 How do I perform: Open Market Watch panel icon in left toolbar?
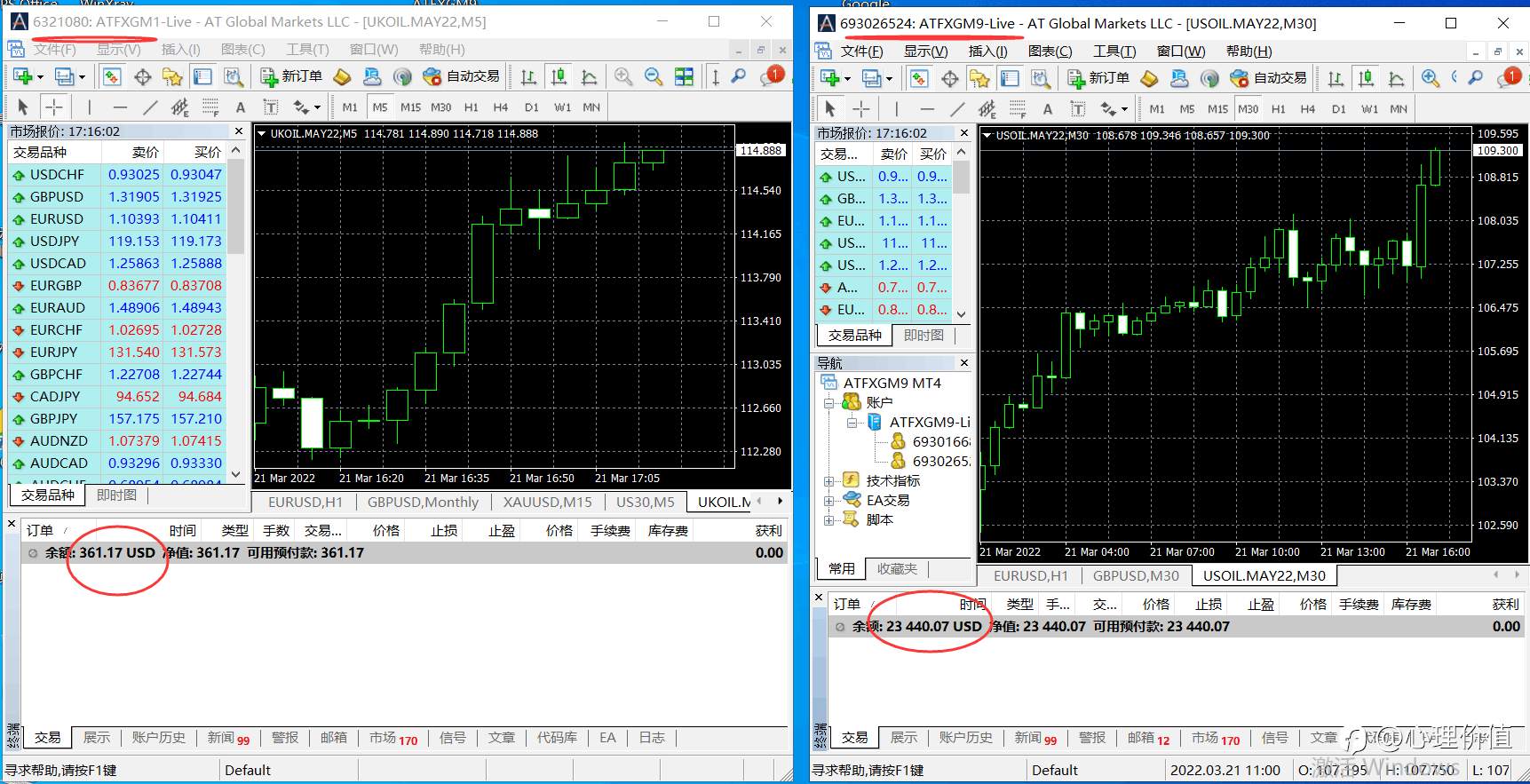pyautogui.click(x=112, y=76)
